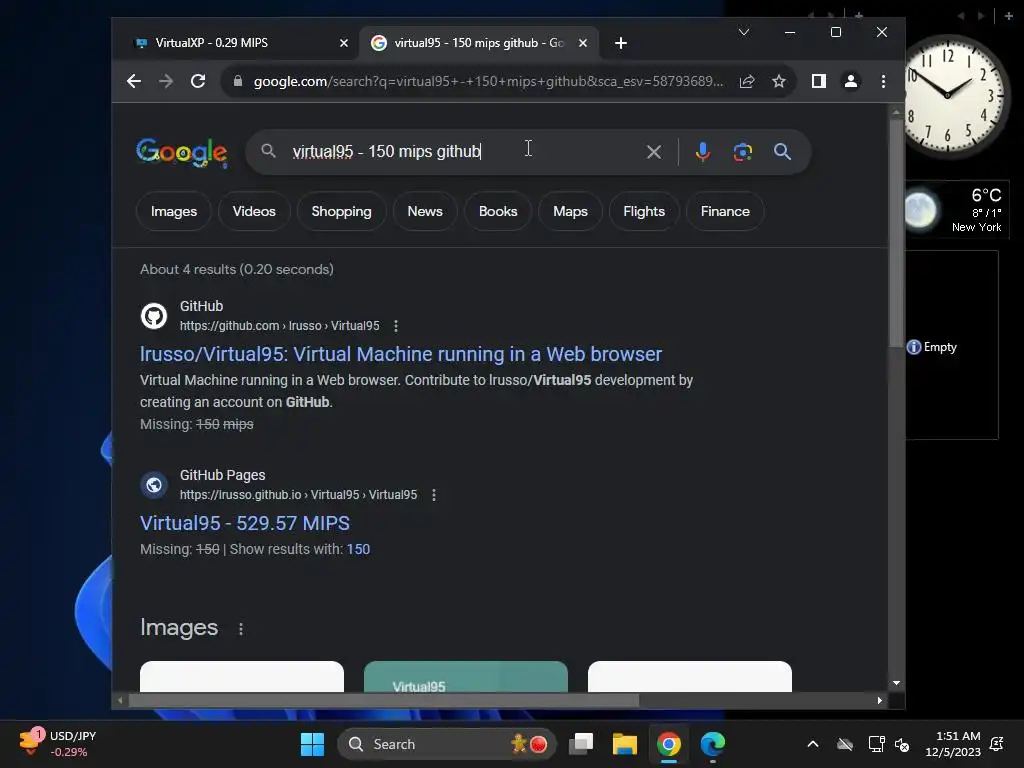Click the vertical scrollbar down arrow
The width and height of the screenshot is (1024, 768).
[x=896, y=683]
